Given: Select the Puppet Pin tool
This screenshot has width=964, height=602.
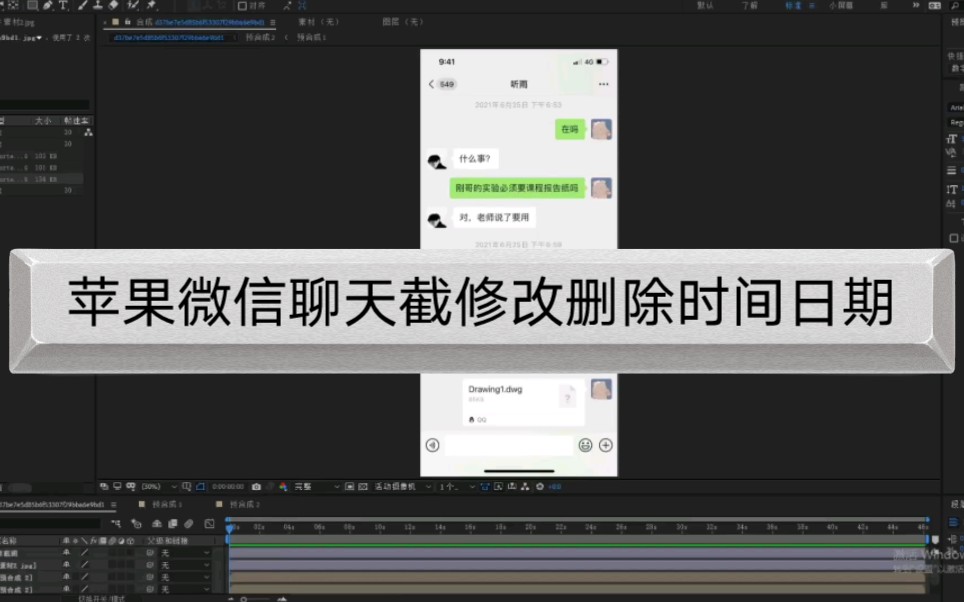Looking at the screenshot, I should tap(147, 6).
